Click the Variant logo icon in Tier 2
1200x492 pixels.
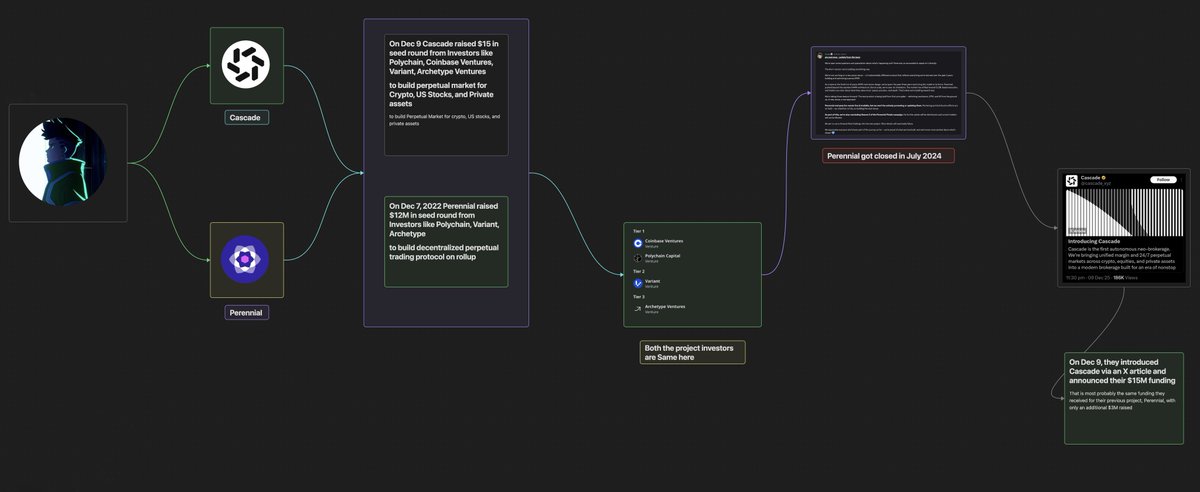click(x=638, y=283)
